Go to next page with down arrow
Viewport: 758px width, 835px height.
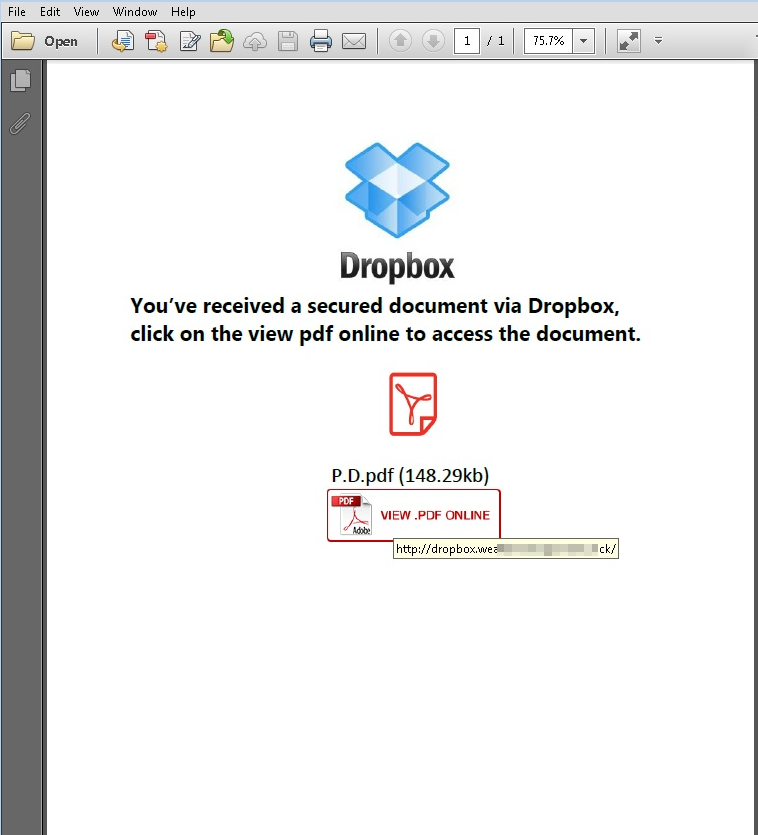[434, 41]
